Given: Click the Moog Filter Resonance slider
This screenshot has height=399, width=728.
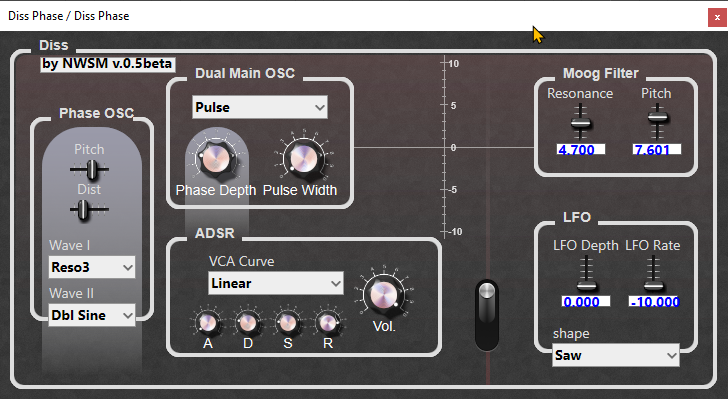Looking at the screenshot, I should click(580, 122).
